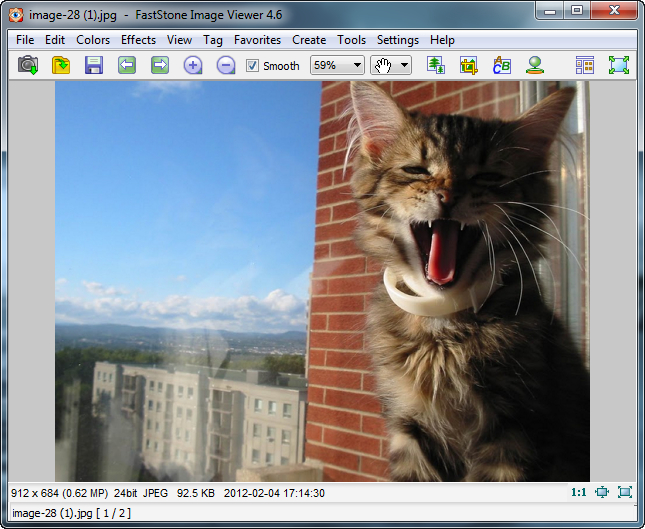This screenshot has width=645, height=529.
Task: Click the Open File folder icon
Action: coord(61,65)
